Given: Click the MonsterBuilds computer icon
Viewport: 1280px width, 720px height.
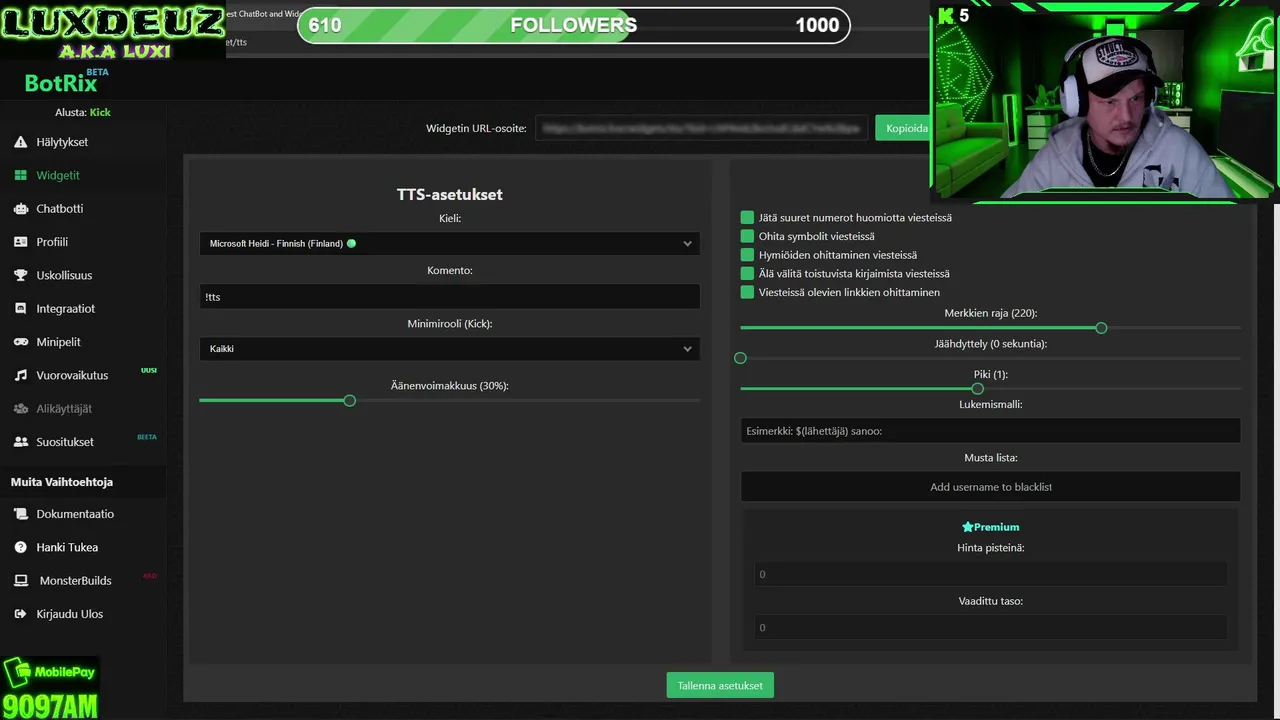Looking at the screenshot, I should coord(20,581).
